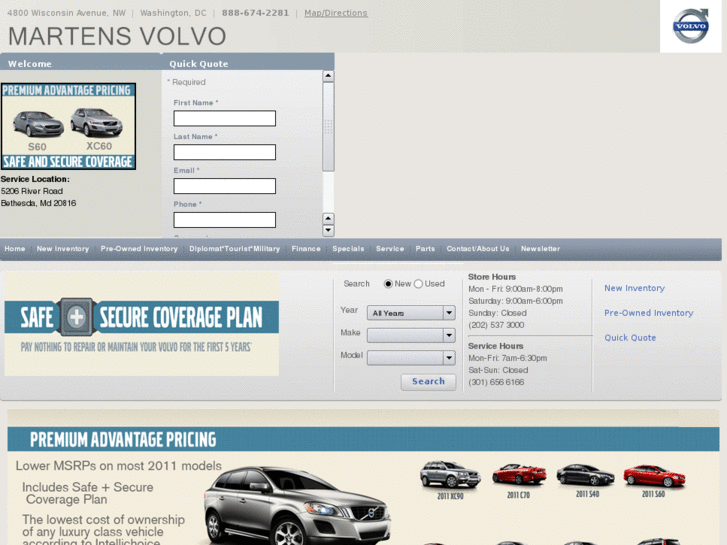727x545 pixels.
Task: Click the Quick Quote scroll up arrow
Action: tap(328, 76)
